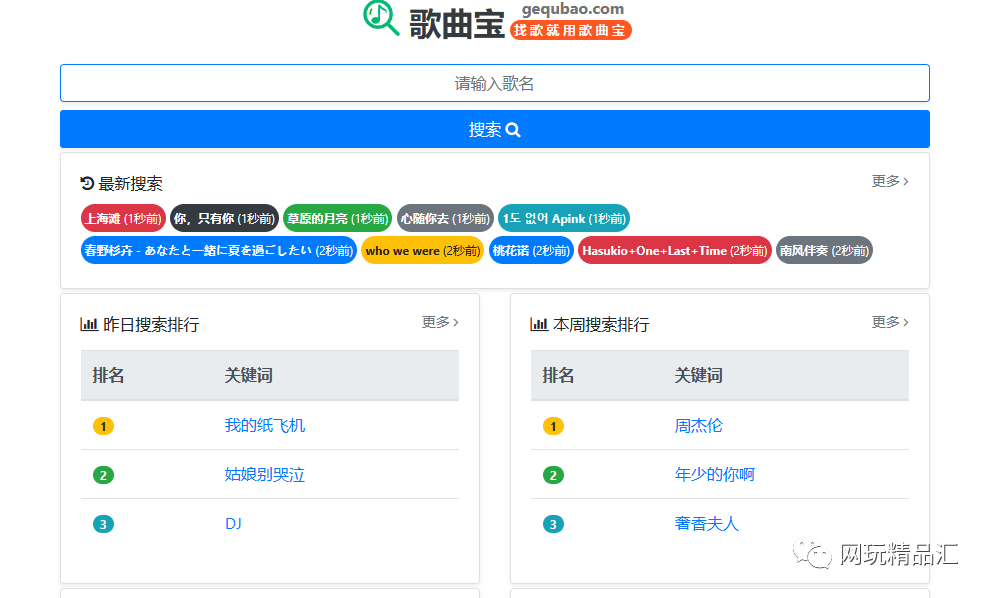Select the who we were search tag

[x=423, y=250]
